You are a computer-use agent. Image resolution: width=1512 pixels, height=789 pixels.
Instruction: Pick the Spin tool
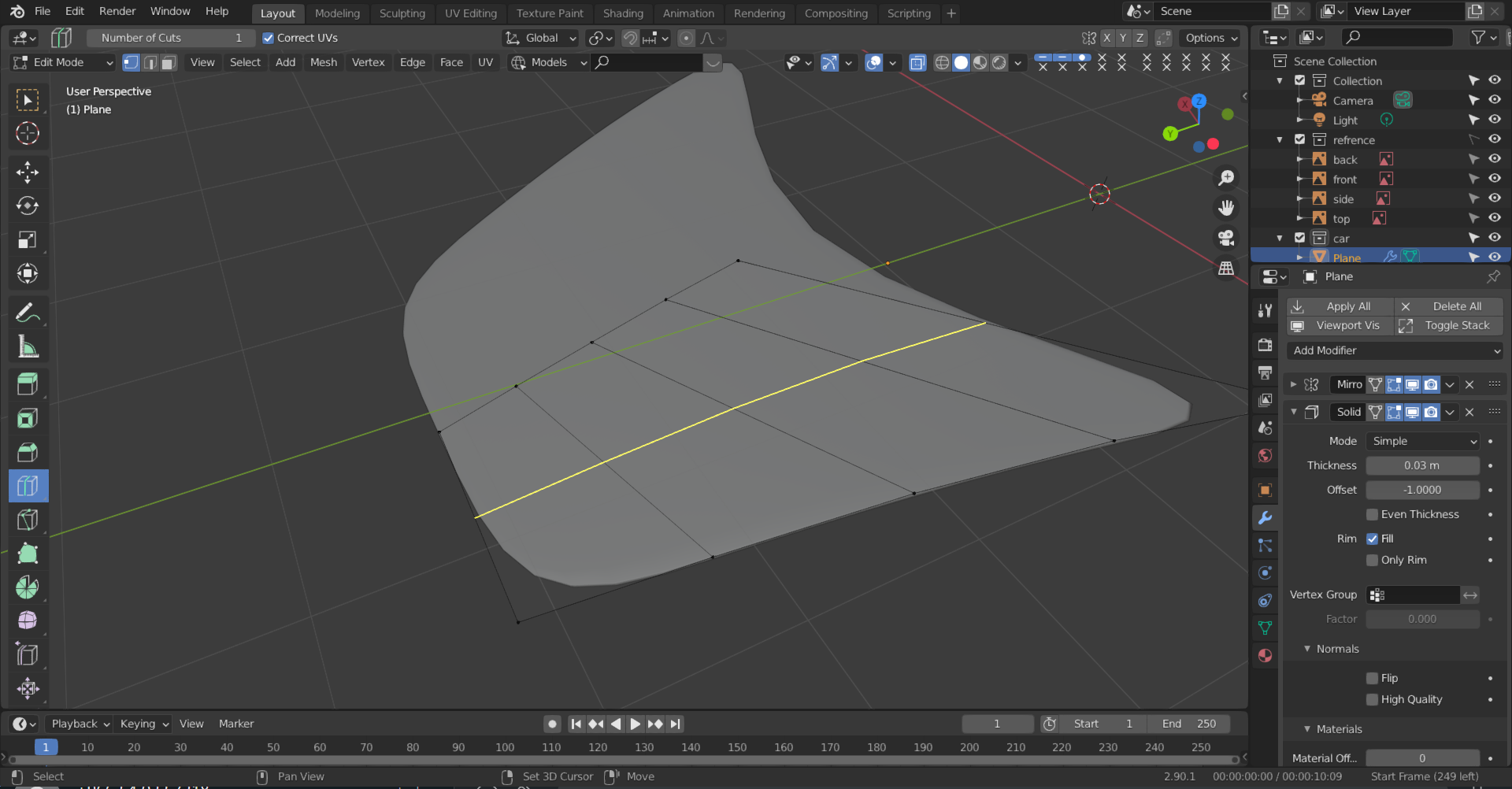(x=28, y=587)
